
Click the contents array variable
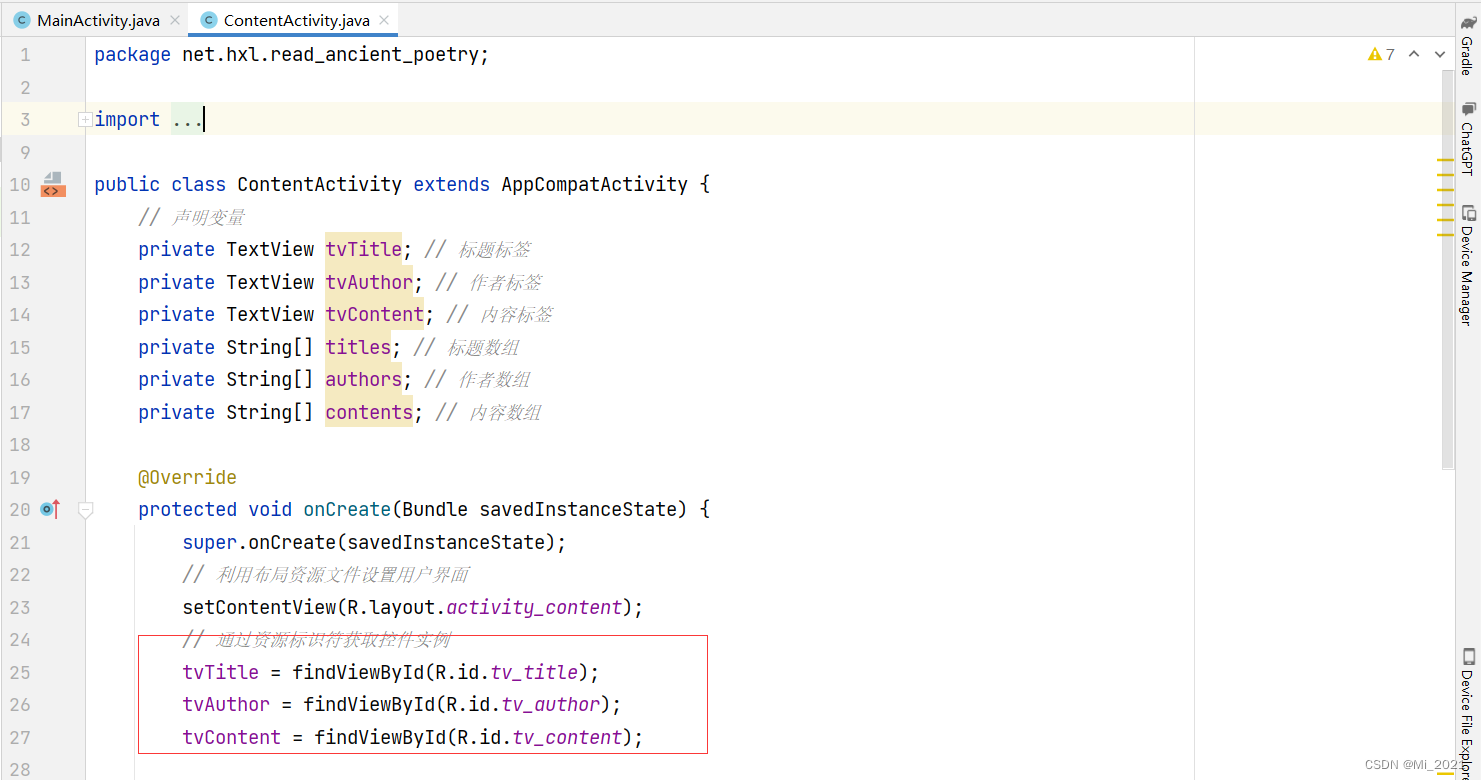(369, 412)
